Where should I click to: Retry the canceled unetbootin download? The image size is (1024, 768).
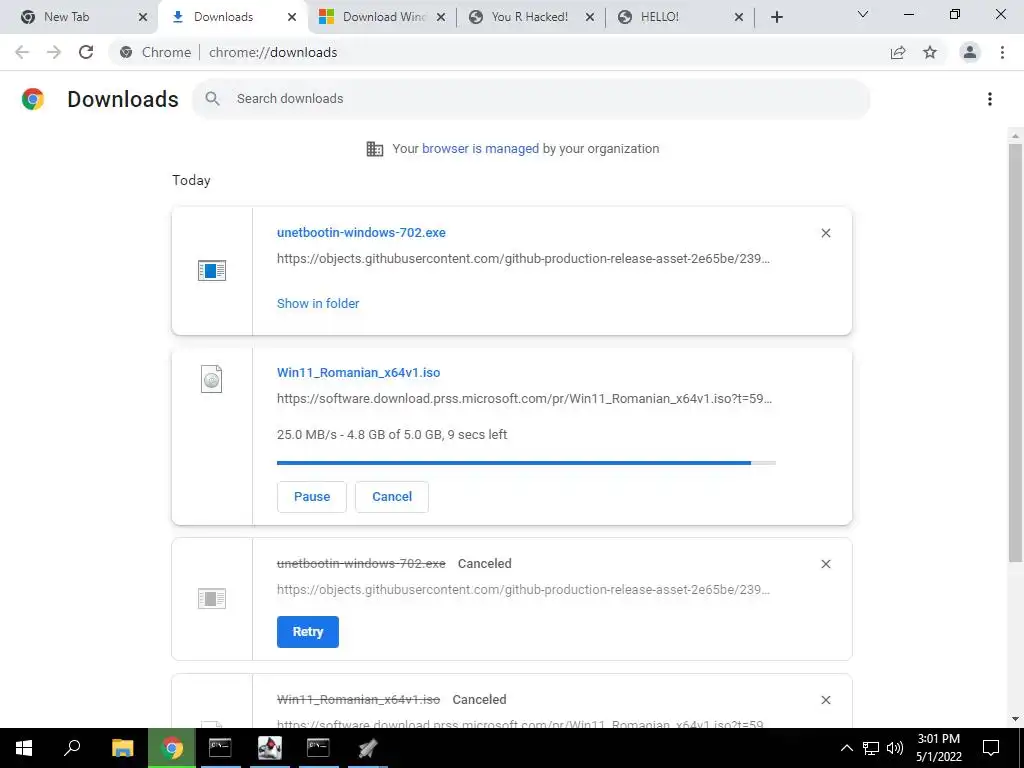pos(308,632)
